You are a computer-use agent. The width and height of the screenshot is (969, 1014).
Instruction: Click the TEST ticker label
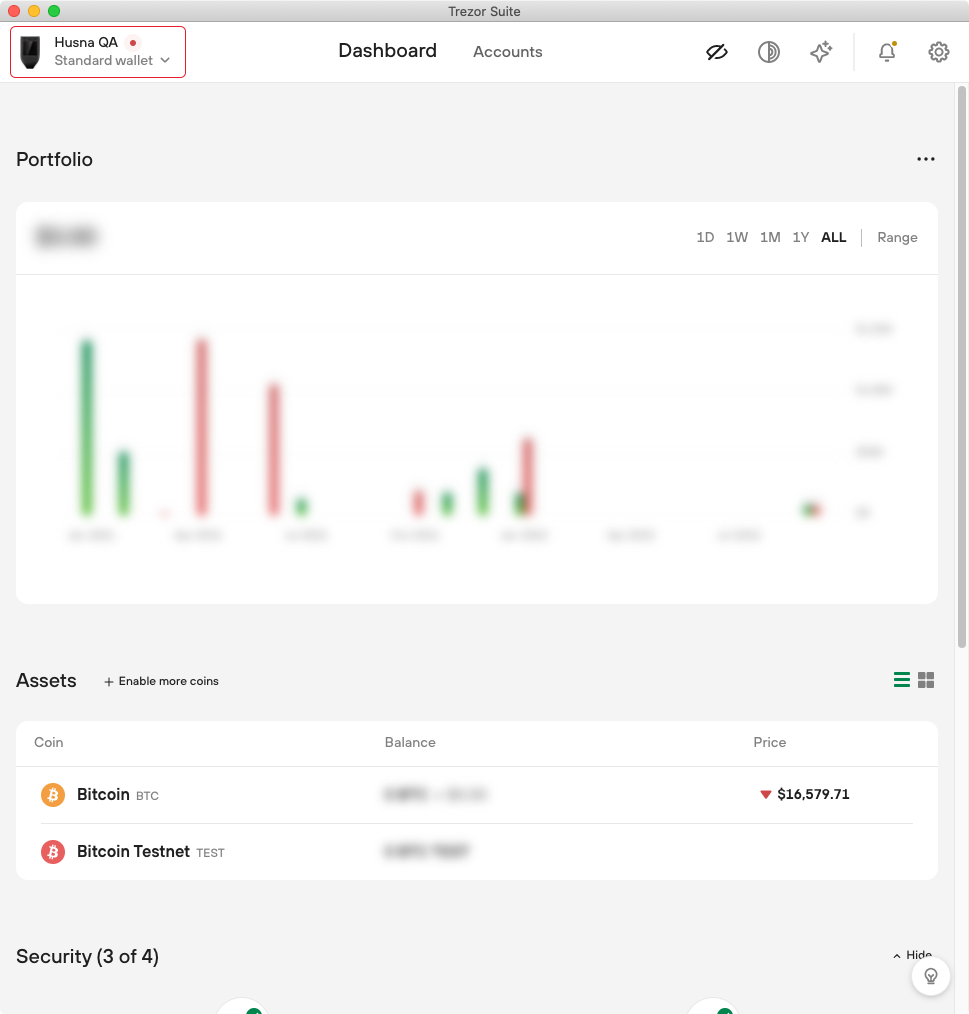click(x=210, y=853)
